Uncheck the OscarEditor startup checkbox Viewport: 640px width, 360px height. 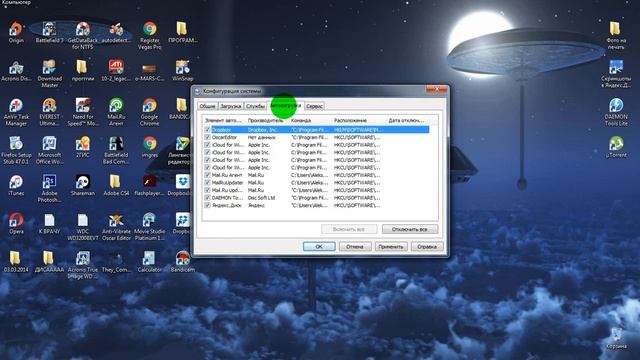207,137
